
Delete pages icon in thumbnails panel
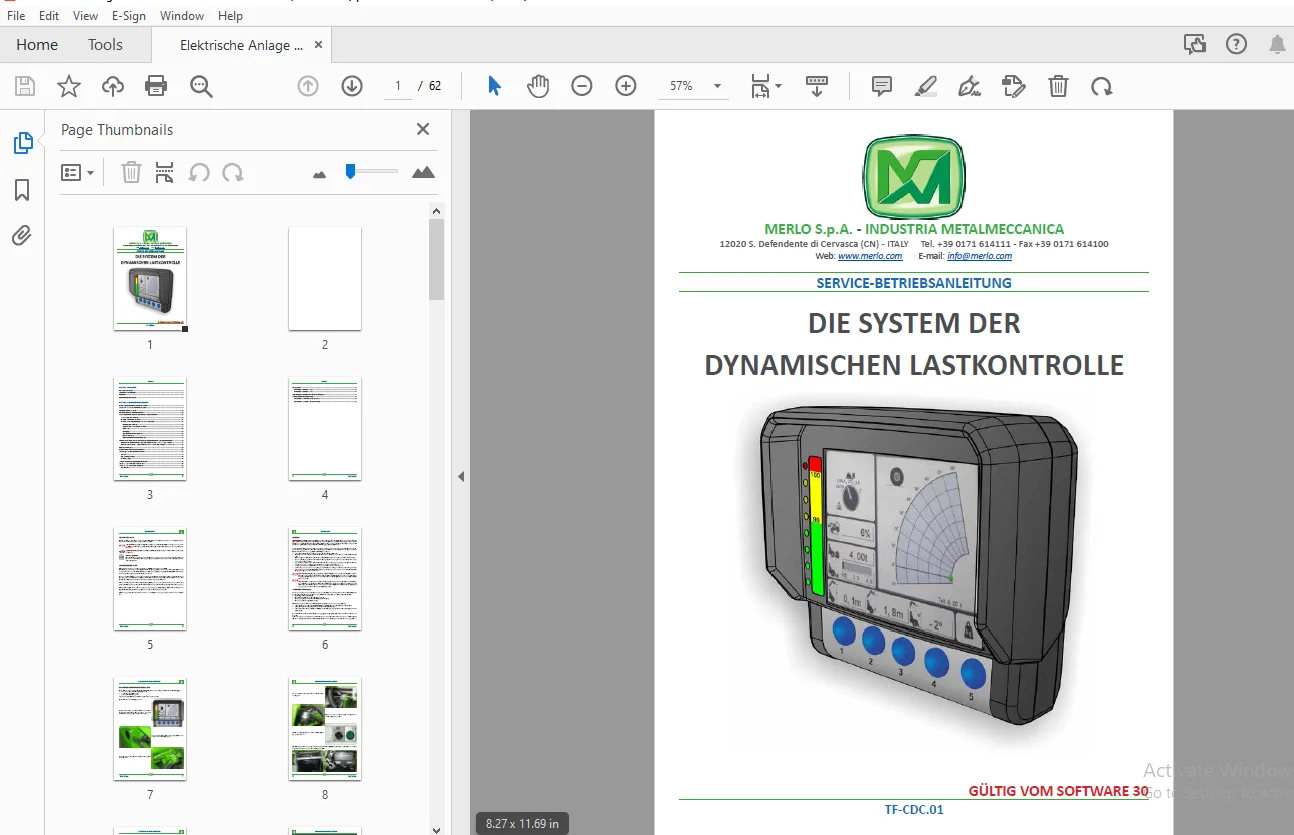(x=131, y=173)
